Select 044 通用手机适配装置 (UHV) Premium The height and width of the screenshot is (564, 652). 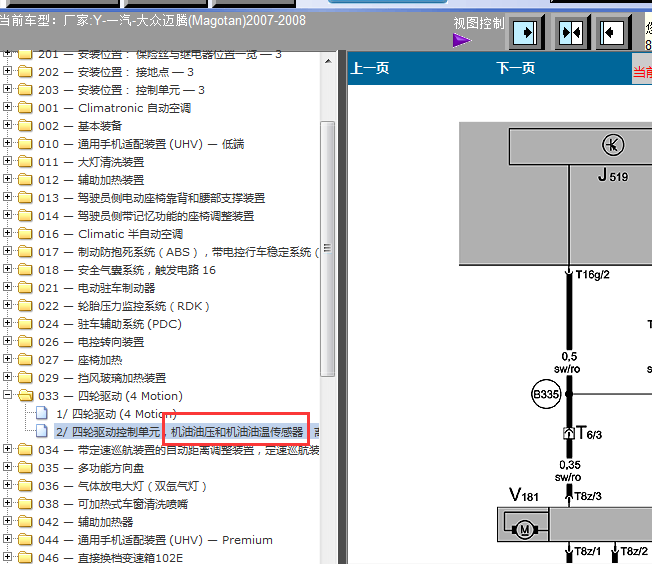tap(155, 540)
